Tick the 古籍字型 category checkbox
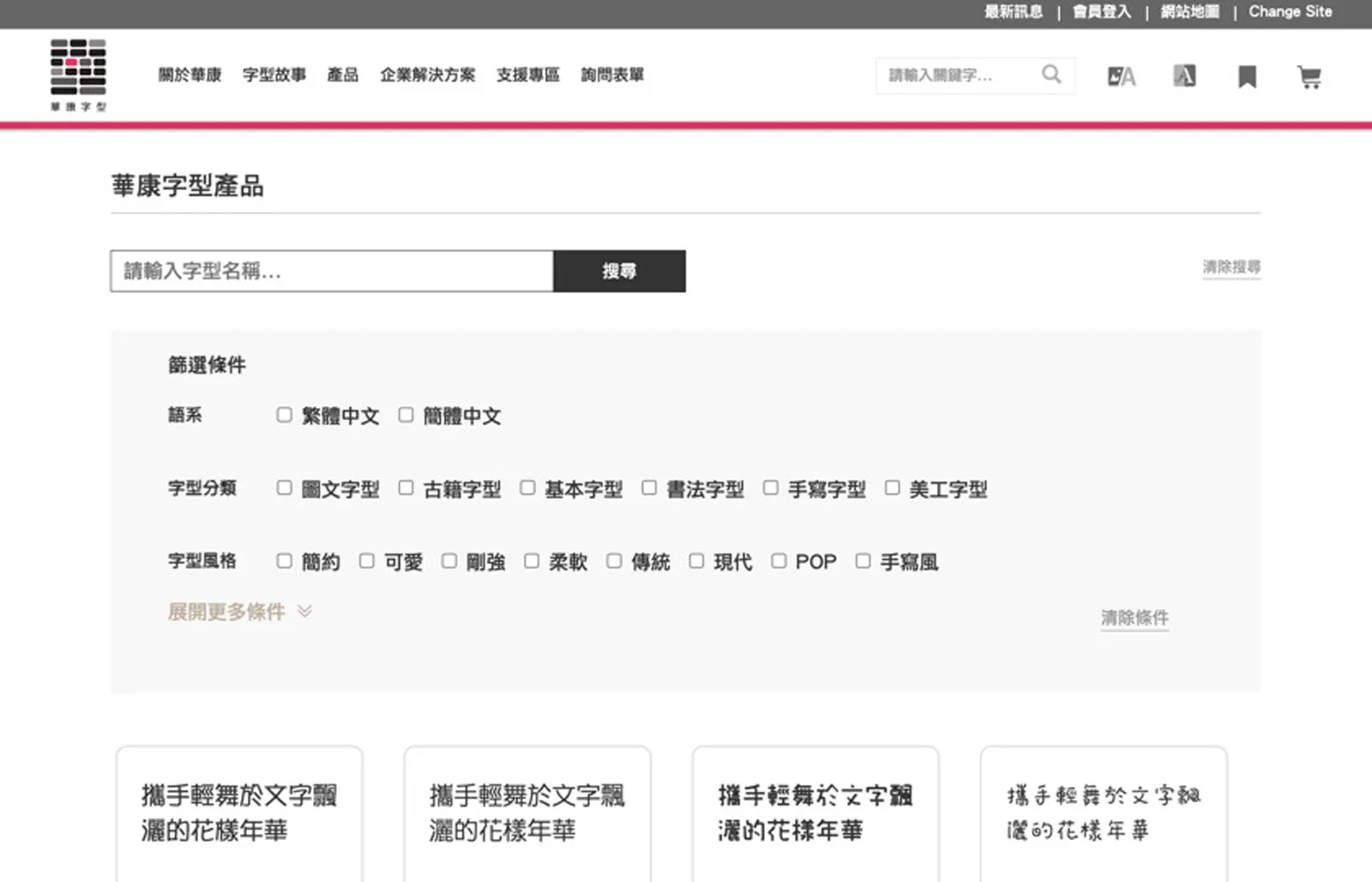The height and width of the screenshot is (882, 1372). [406, 488]
